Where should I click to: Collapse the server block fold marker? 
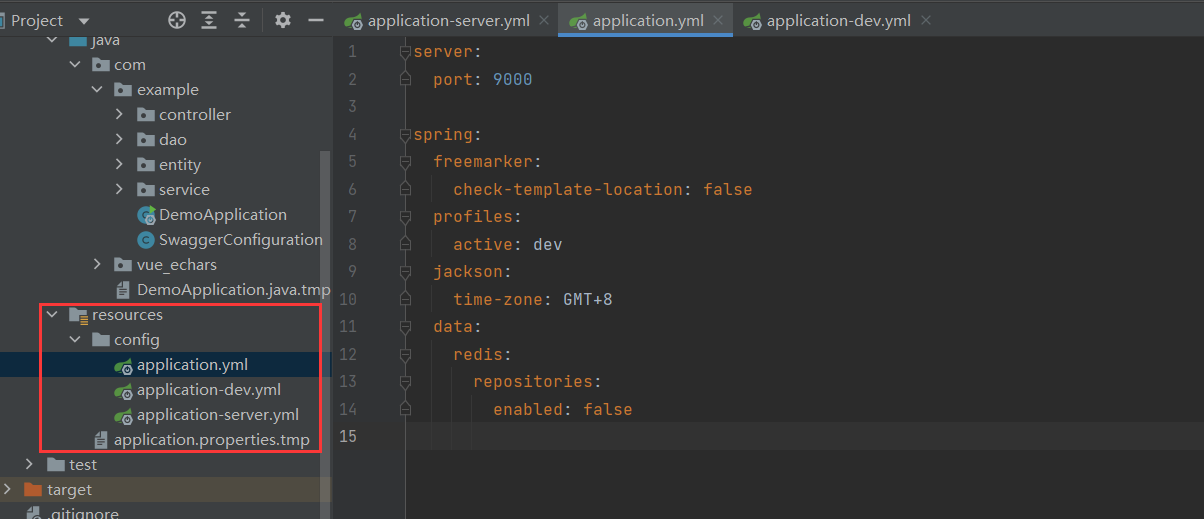click(x=405, y=52)
